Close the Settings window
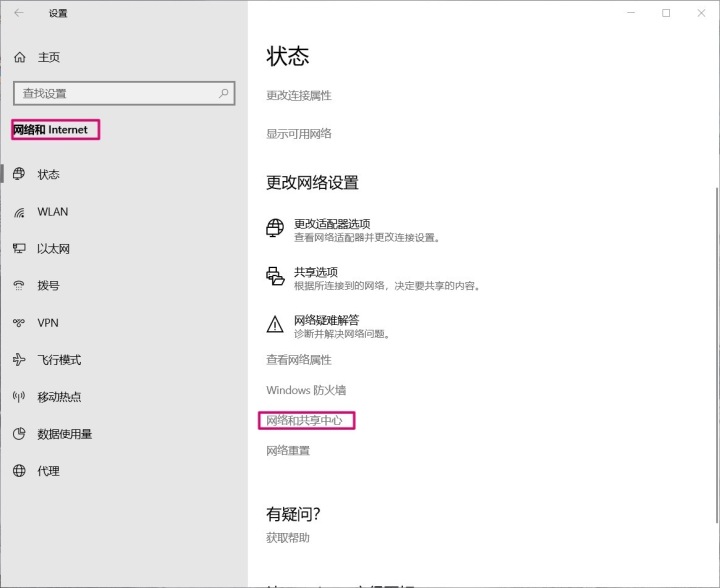Viewport: 720px width, 588px height. pyautogui.click(x=701, y=13)
